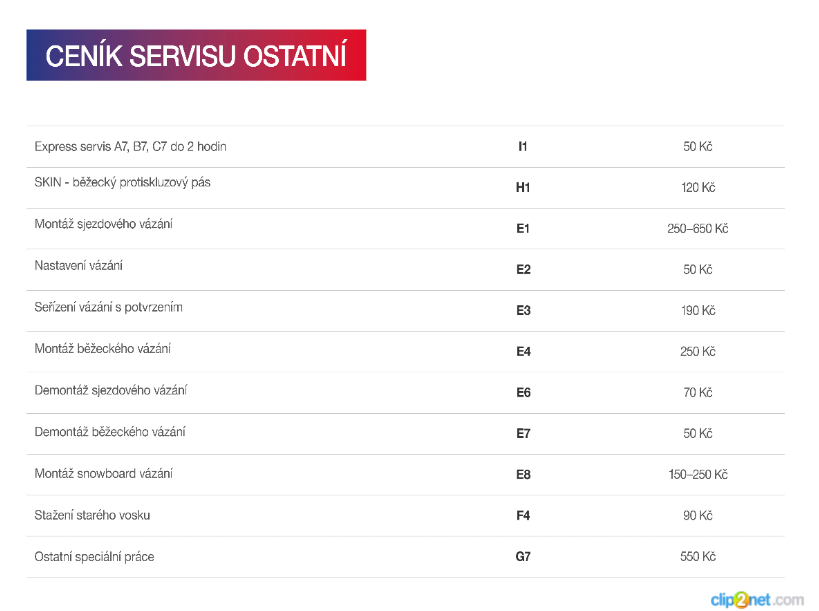Click the 150–250 Kč price
819x611 pixels.
(x=698, y=475)
